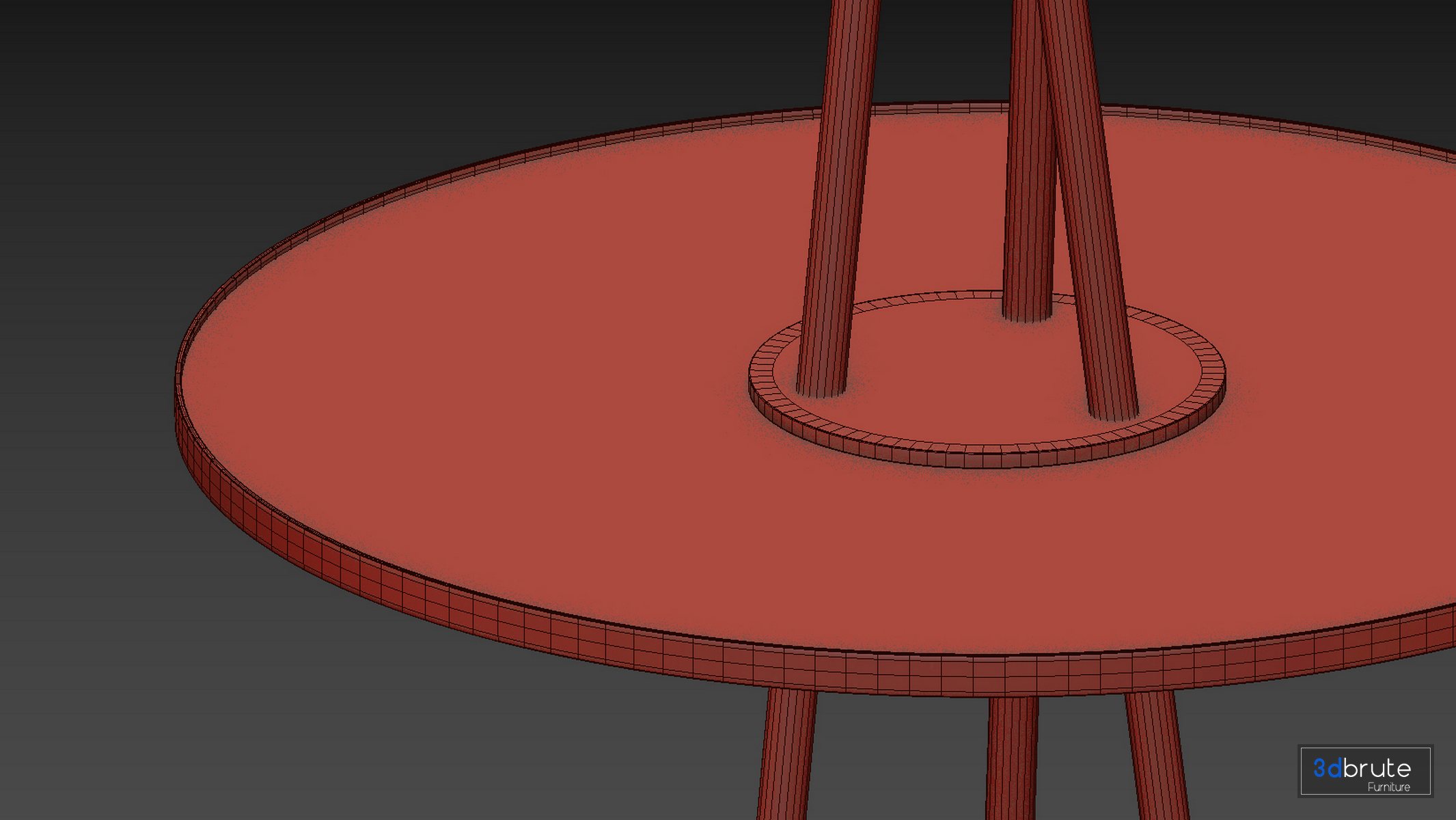Click the "brute" text in the watermark
The image size is (1456, 820).
(x=1376, y=769)
